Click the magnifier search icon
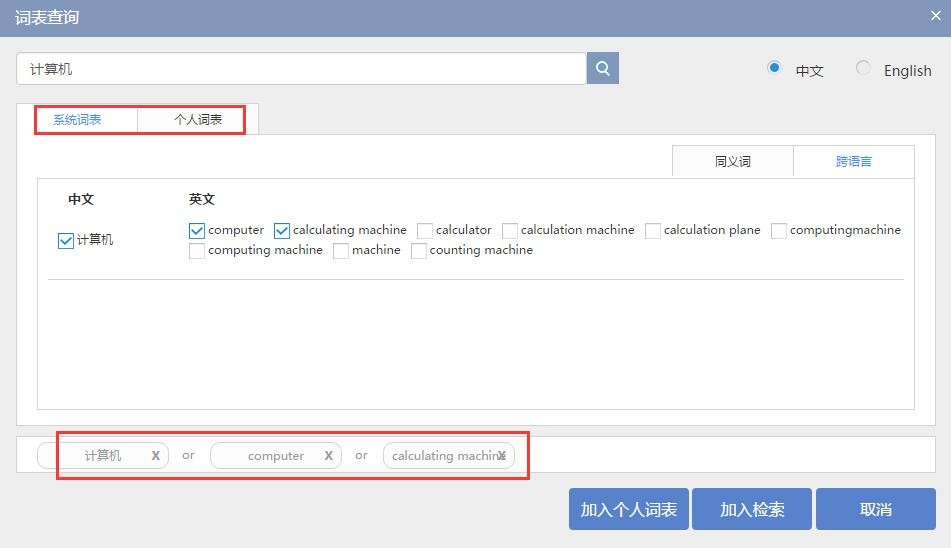 pos(602,68)
